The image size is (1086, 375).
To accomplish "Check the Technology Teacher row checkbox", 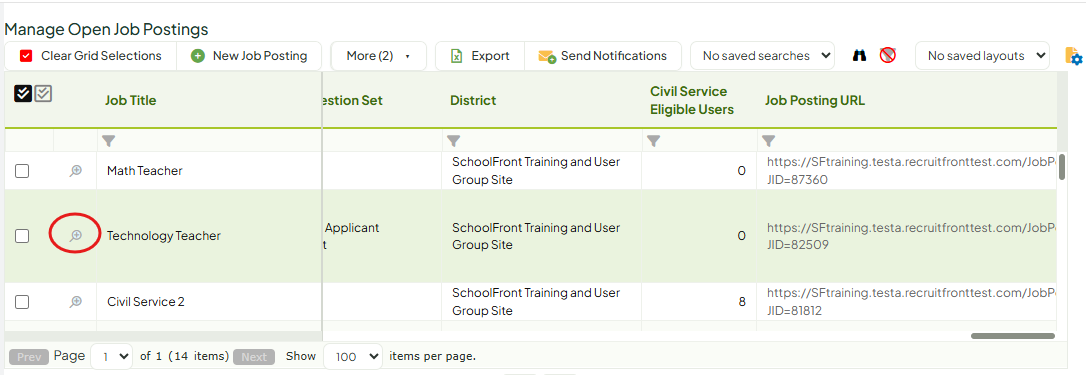I will click(22, 236).
